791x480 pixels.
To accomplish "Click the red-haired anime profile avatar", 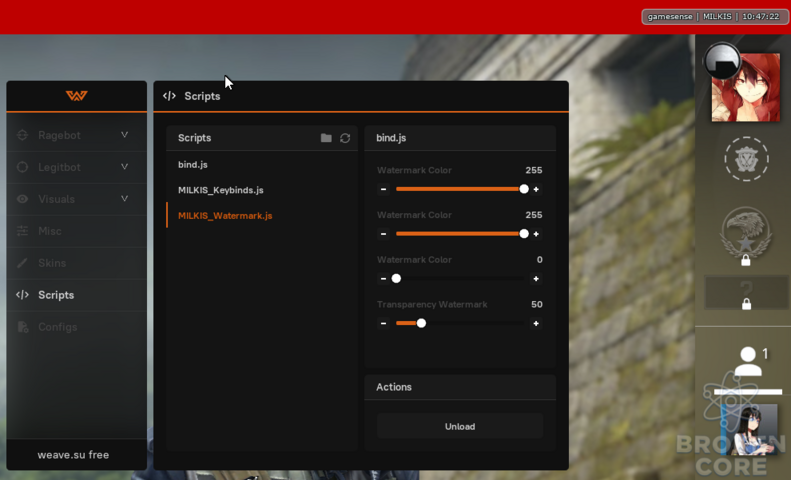I will tap(746, 87).
